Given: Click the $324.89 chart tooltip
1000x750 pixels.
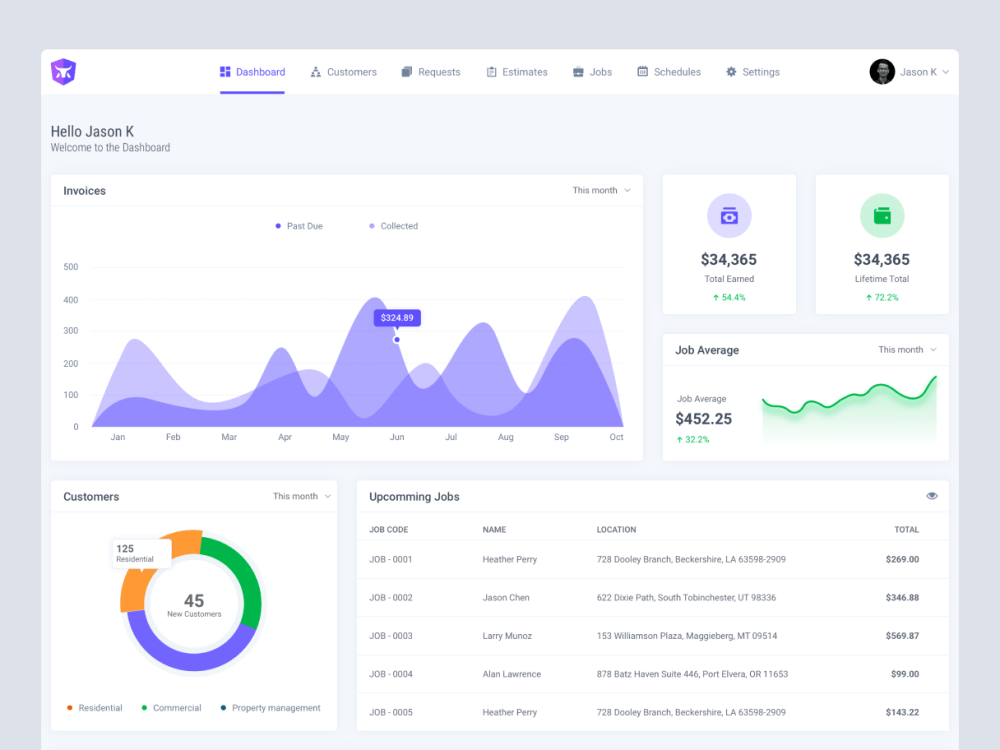Looking at the screenshot, I should click(396, 317).
